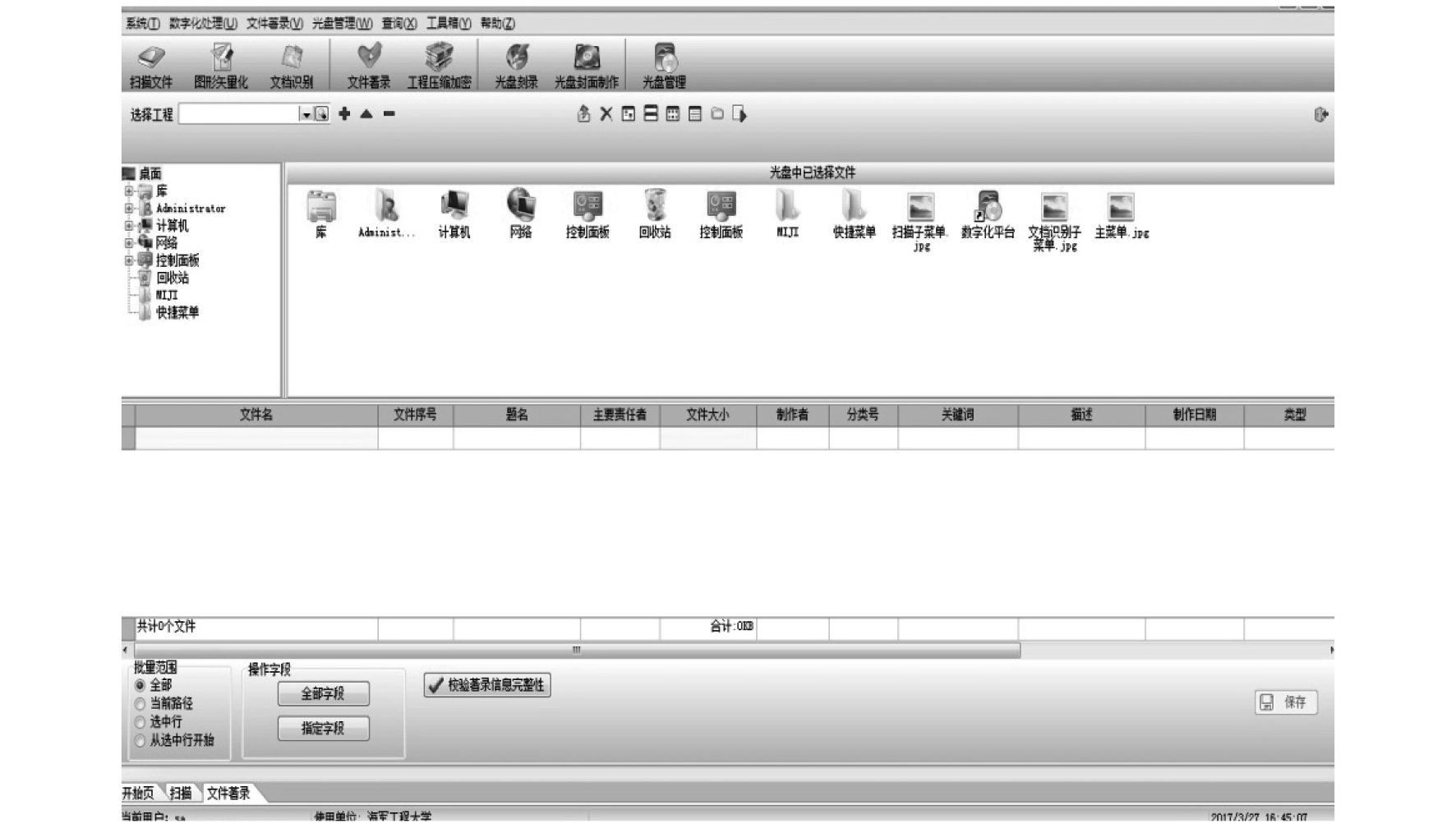Image resolution: width=1456 pixels, height=828 pixels.
Task: Open the 数字化处理 menu
Action: (203, 24)
